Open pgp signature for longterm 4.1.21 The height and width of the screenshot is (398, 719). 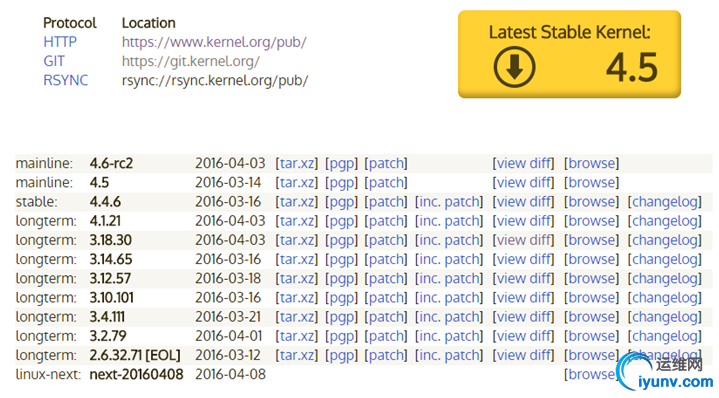341,221
